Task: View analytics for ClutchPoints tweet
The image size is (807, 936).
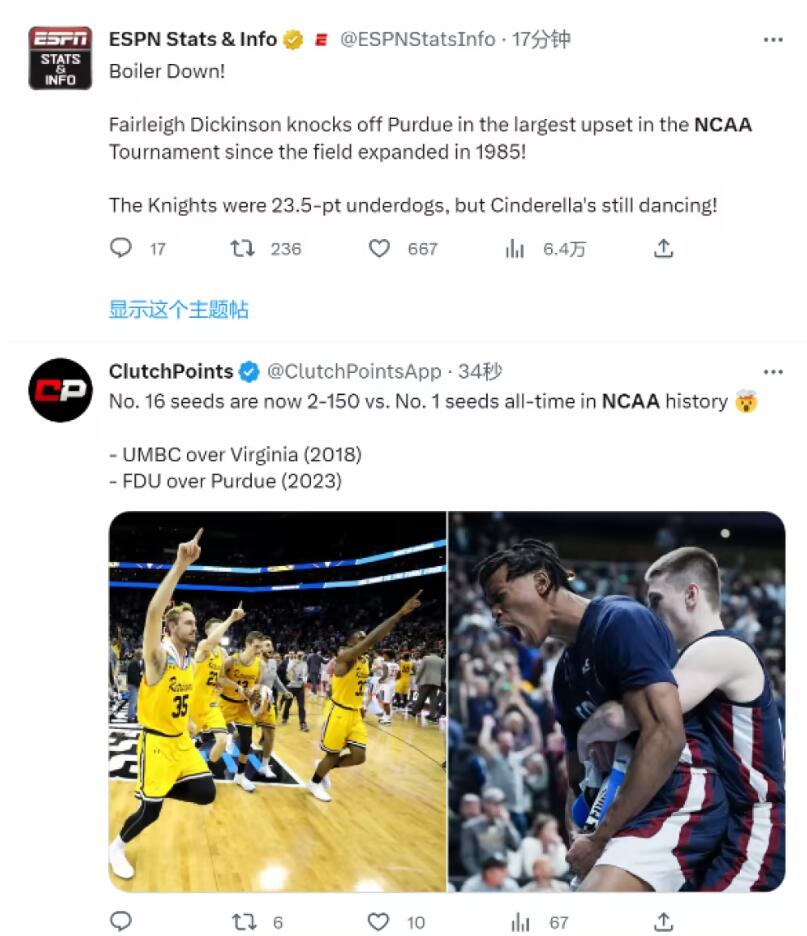Action: tap(521, 921)
